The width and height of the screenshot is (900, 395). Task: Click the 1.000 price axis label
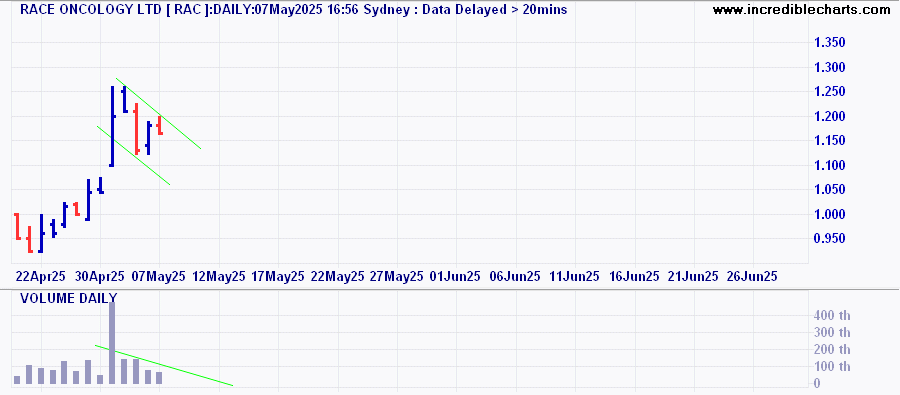pyautogui.click(x=830, y=214)
